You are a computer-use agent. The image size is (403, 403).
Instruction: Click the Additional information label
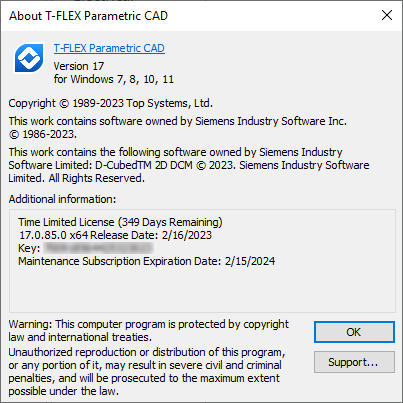62,199
